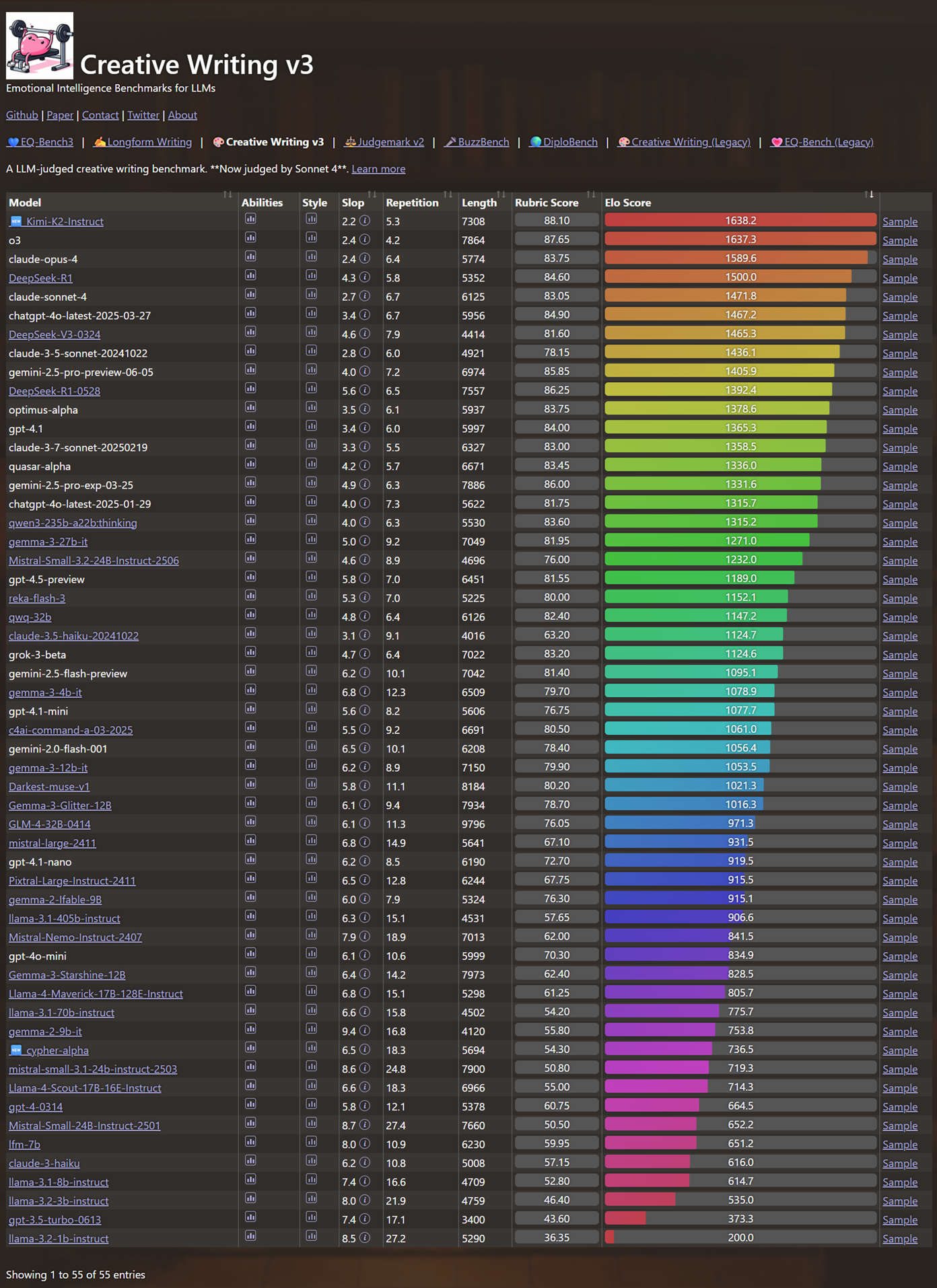937x1288 pixels.
Task: Open Style chart icon for gpt-4.1-mini
Action: coord(311,709)
